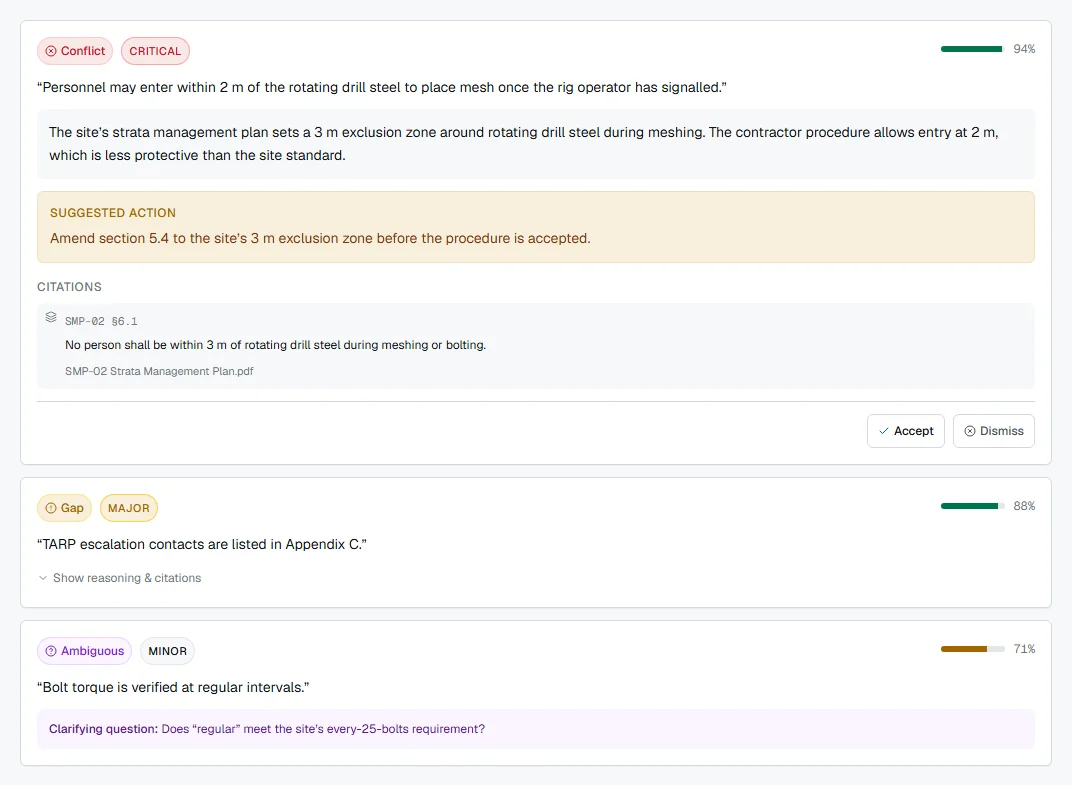Accept the 2 m drill steel conflict finding
This screenshot has width=1072, height=785.
click(x=905, y=431)
